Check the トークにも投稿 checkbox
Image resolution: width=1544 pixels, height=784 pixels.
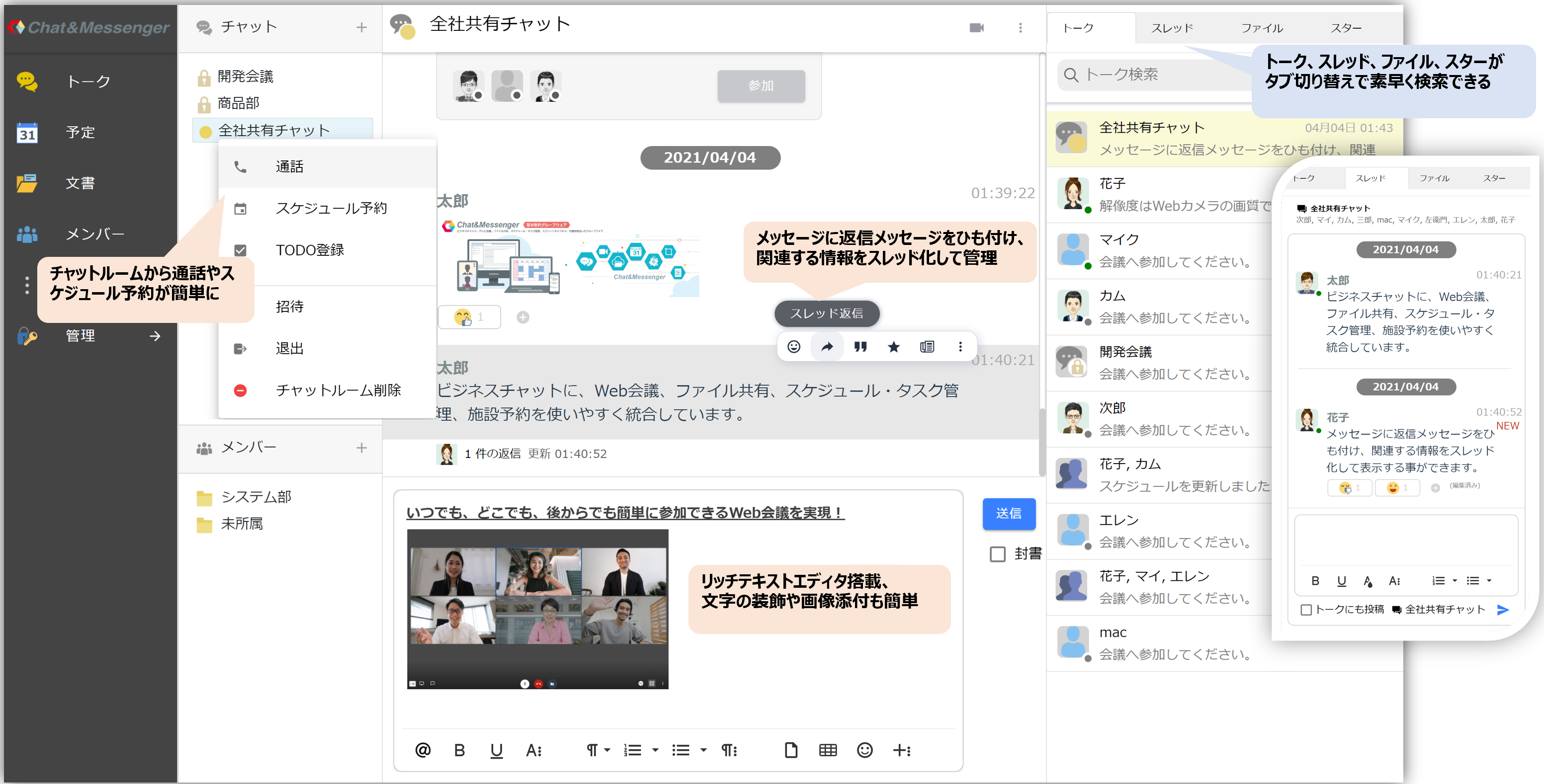[1306, 610]
